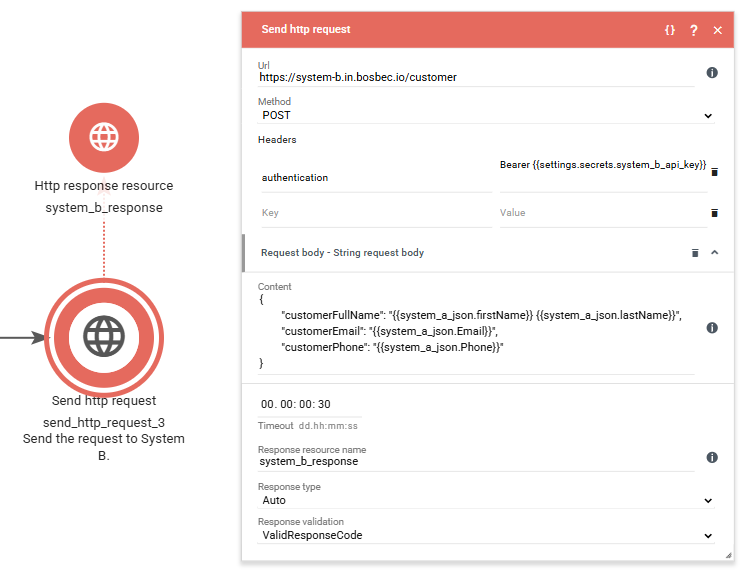747x573 pixels.
Task: Remove the String request body section
Action: (x=695, y=253)
